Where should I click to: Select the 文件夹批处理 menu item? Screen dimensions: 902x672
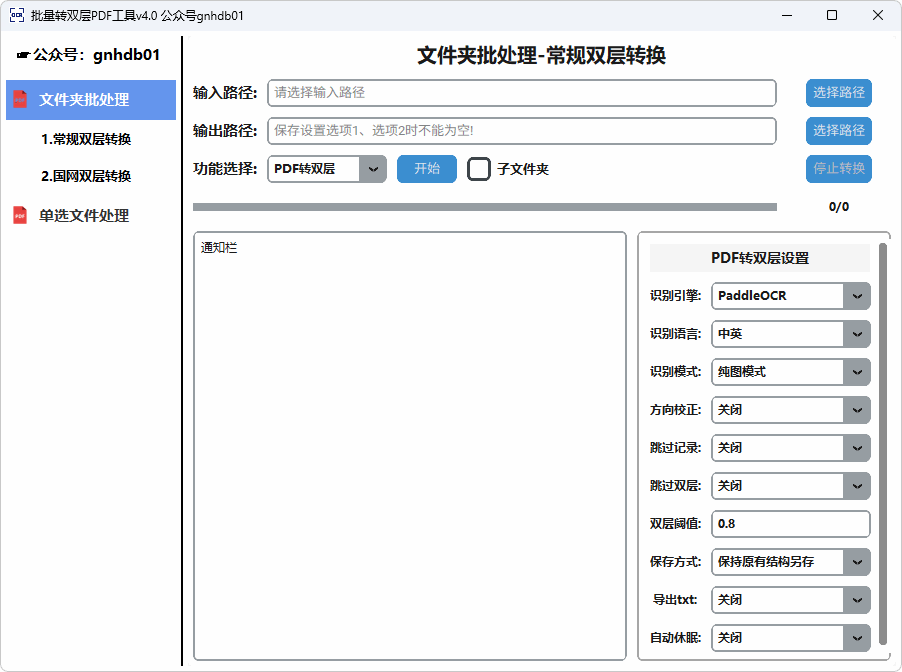click(91, 100)
